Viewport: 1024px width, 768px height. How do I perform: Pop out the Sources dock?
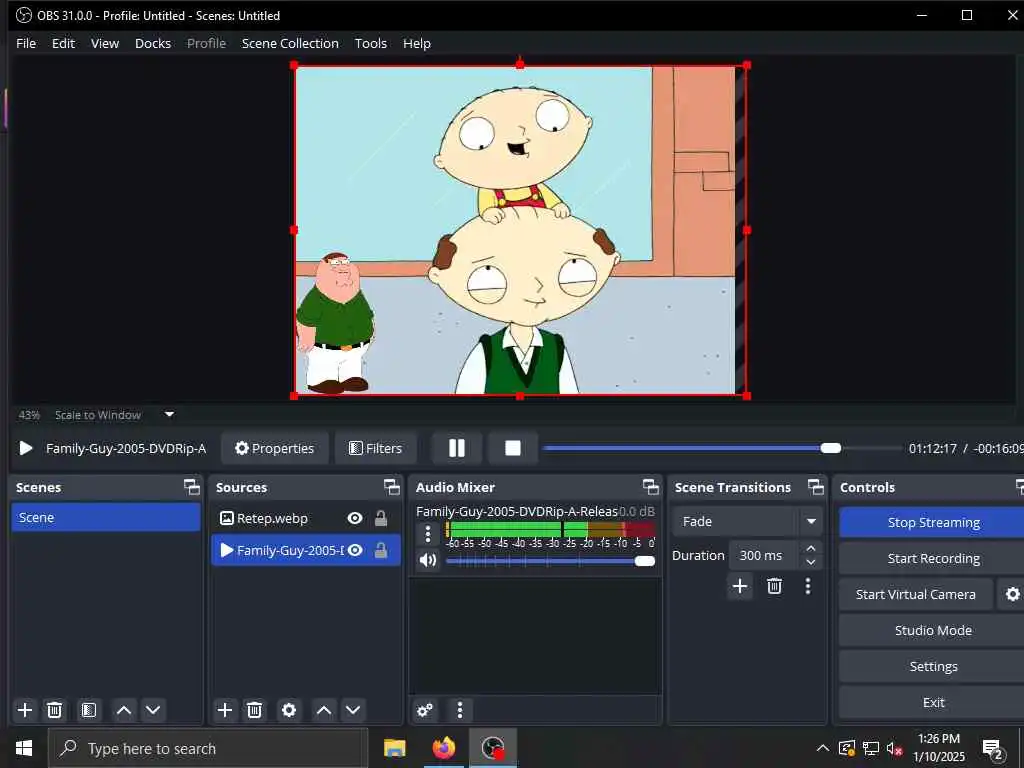(391, 487)
